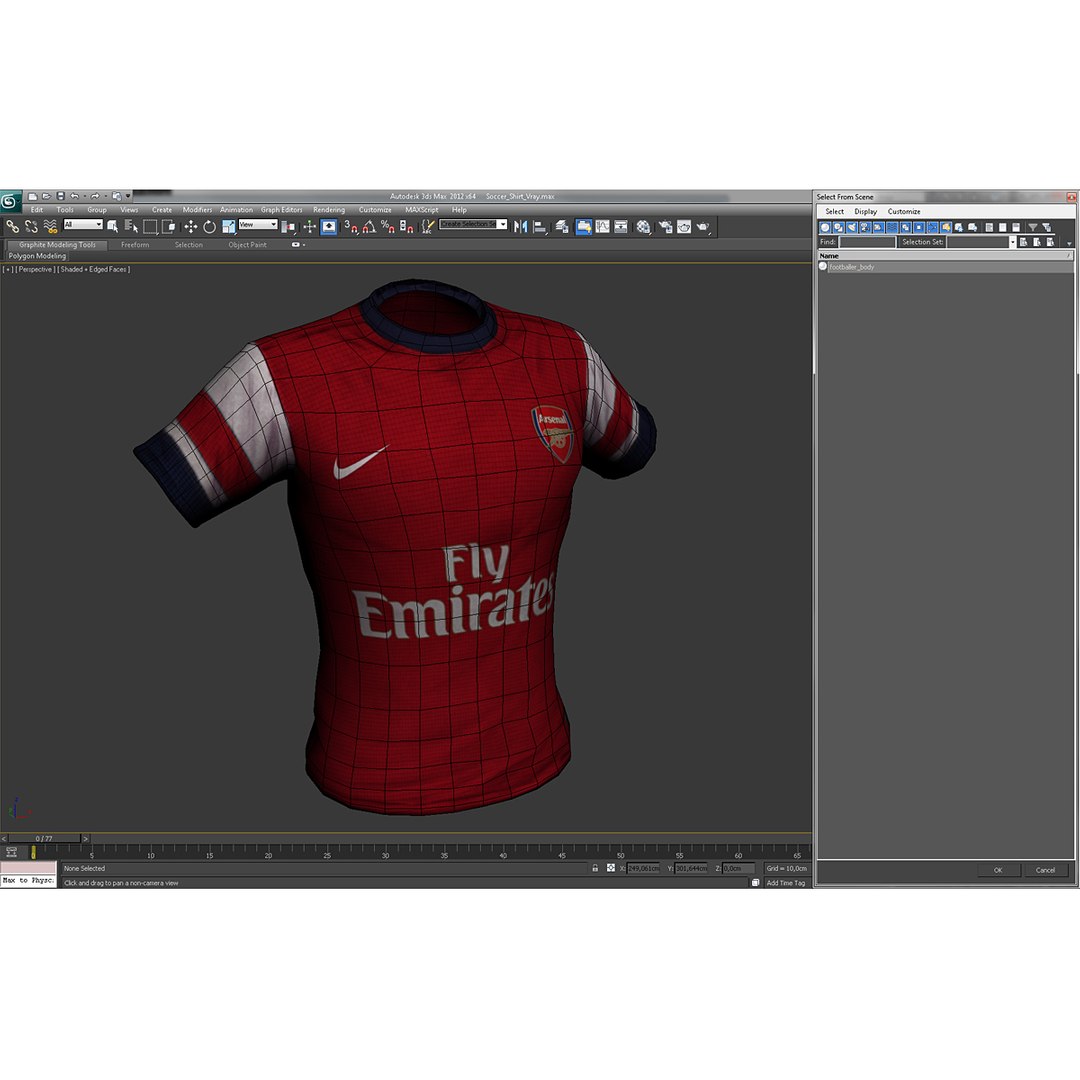Image resolution: width=1080 pixels, height=1080 pixels.
Task: Open the Material Editor
Action: [x=643, y=226]
